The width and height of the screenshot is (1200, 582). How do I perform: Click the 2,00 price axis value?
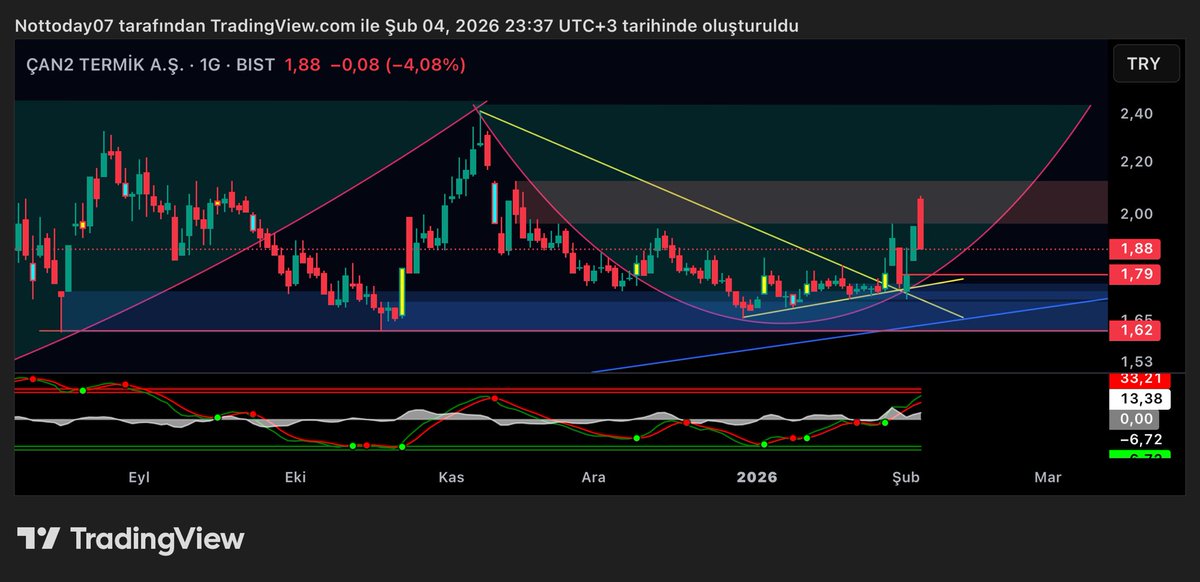[x=1136, y=214]
